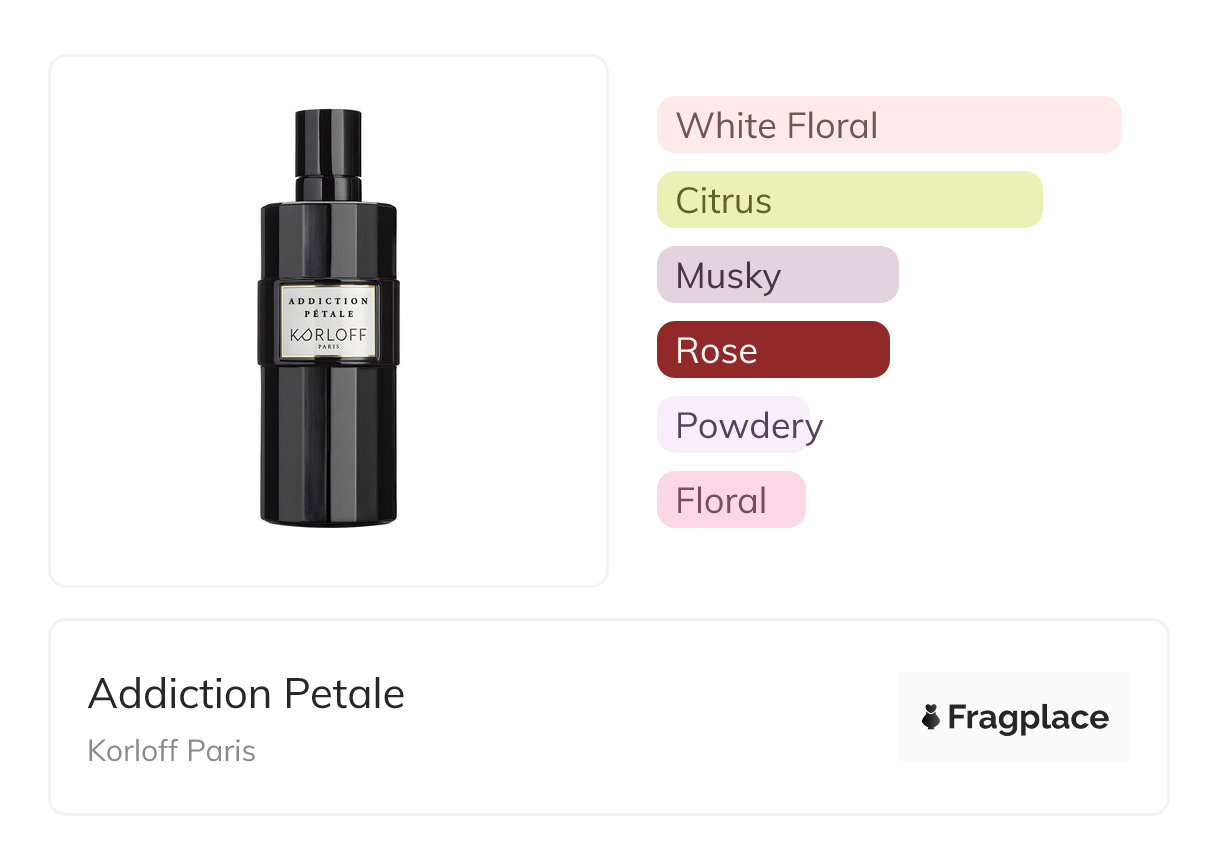1218x864 pixels.
Task: Click the small 'PARIS' text on bottle label
Action: (x=328, y=347)
